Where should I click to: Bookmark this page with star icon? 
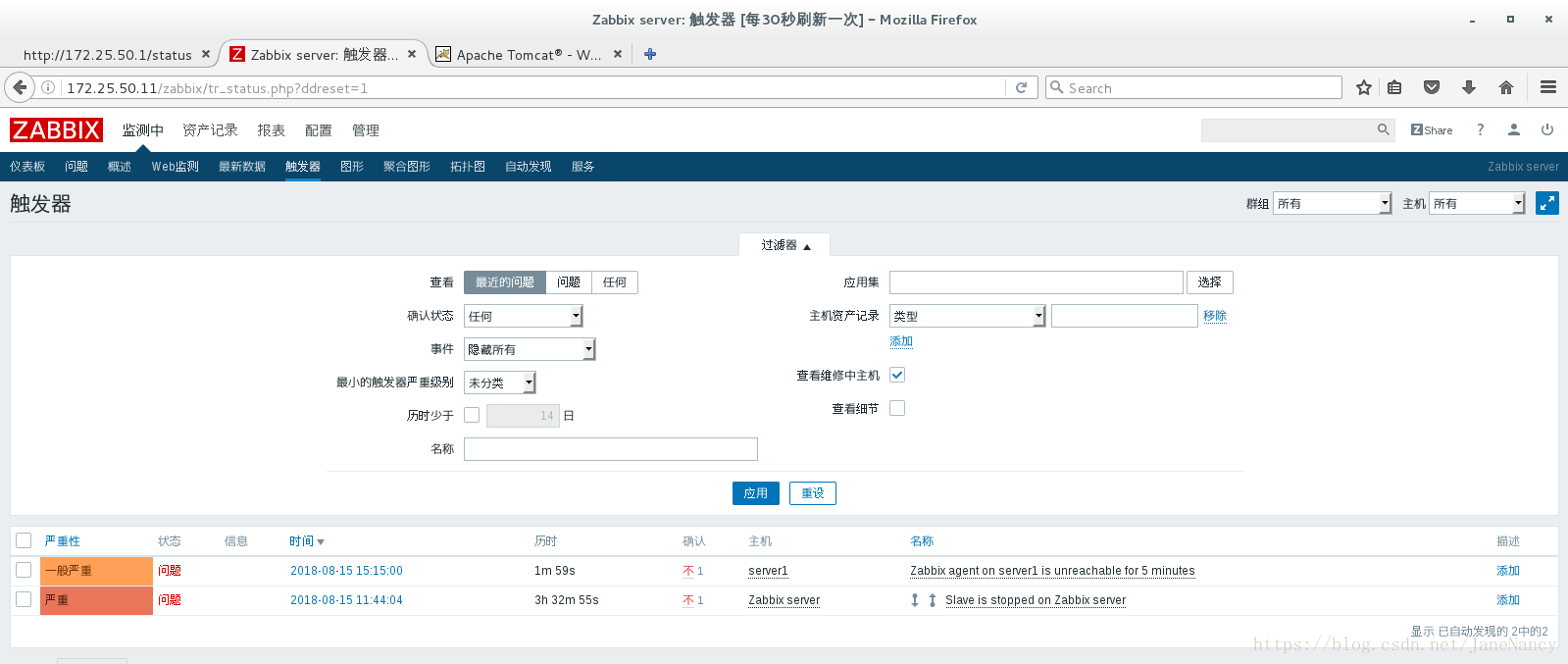(x=1363, y=87)
